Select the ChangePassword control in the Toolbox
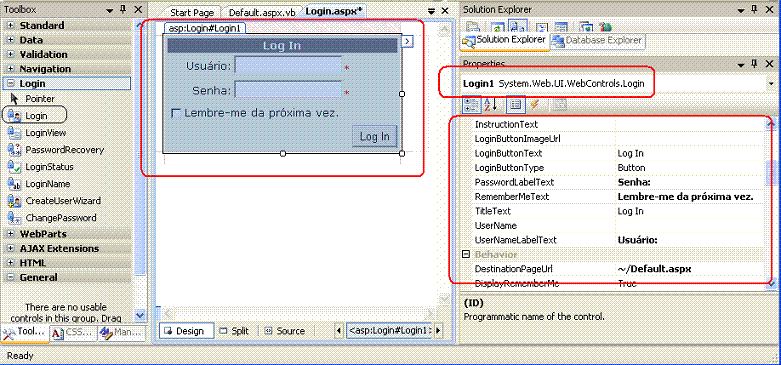The image size is (781, 365). [52, 218]
